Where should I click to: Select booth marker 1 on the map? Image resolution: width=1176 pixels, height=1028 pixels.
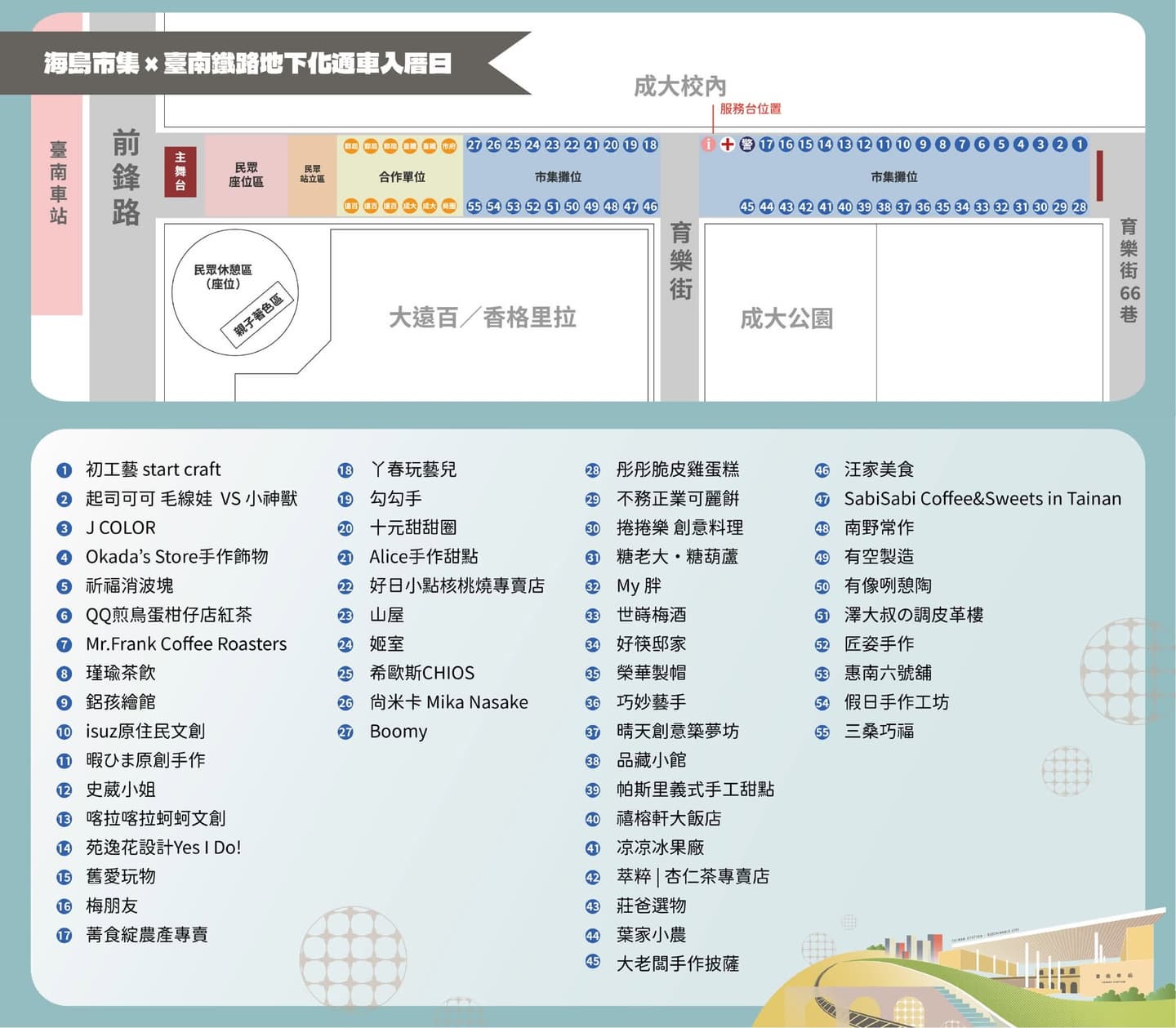pyautogui.click(x=1080, y=145)
